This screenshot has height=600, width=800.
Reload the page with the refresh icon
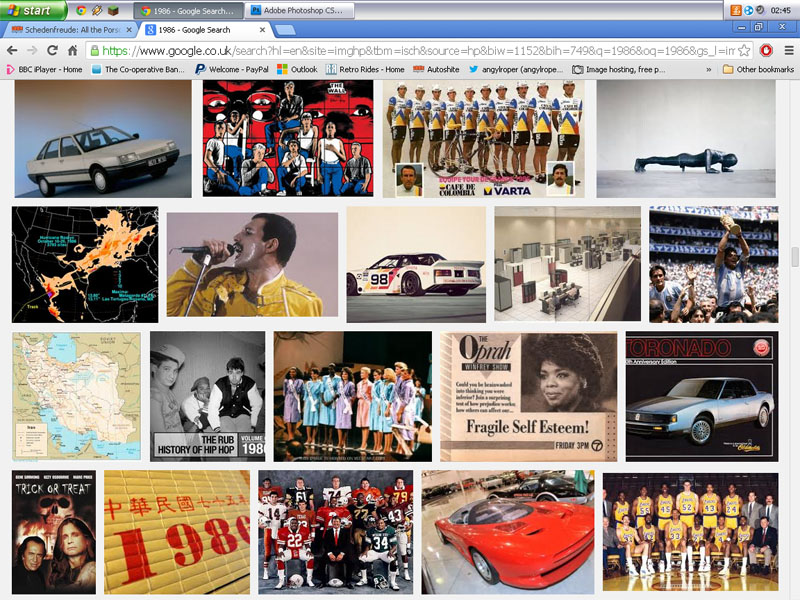pos(52,50)
